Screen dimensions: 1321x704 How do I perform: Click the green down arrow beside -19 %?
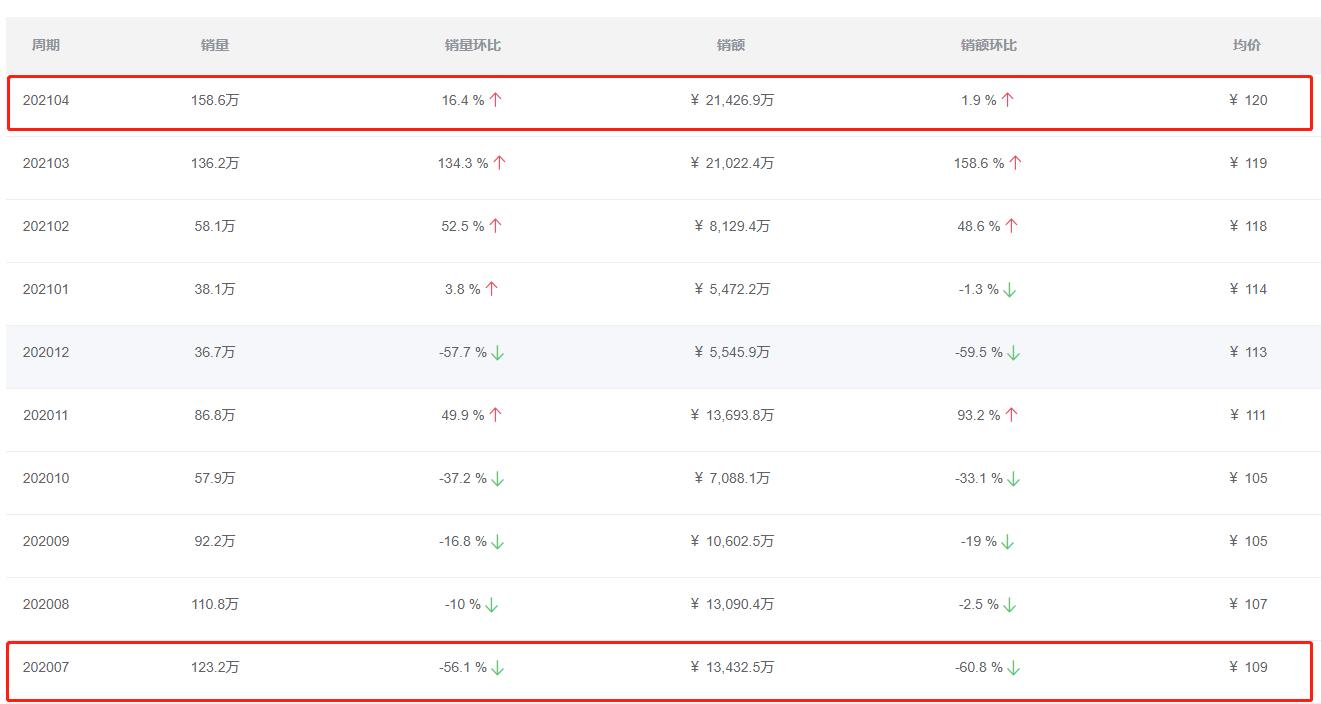point(1008,542)
